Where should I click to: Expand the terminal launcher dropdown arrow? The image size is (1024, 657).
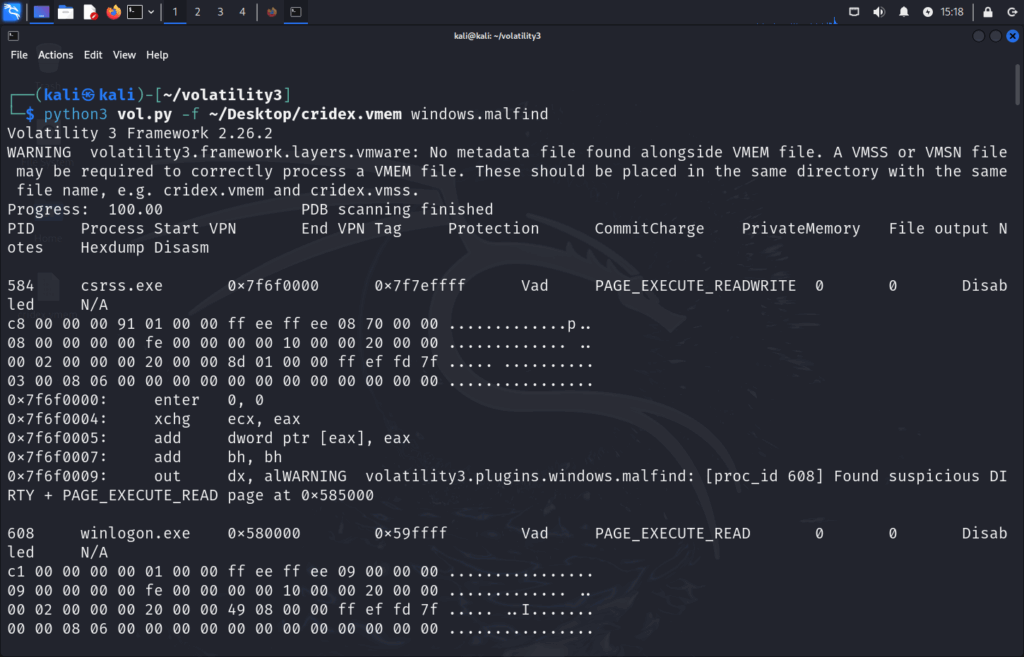[x=151, y=12]
